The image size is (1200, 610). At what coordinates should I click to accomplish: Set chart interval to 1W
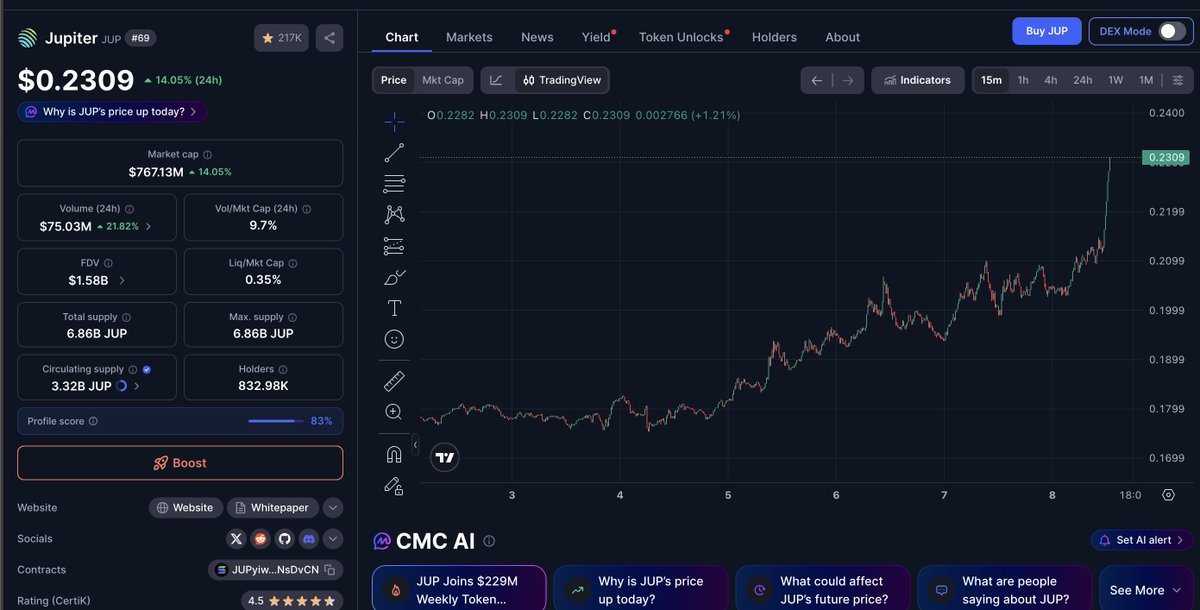[1116, 80]
